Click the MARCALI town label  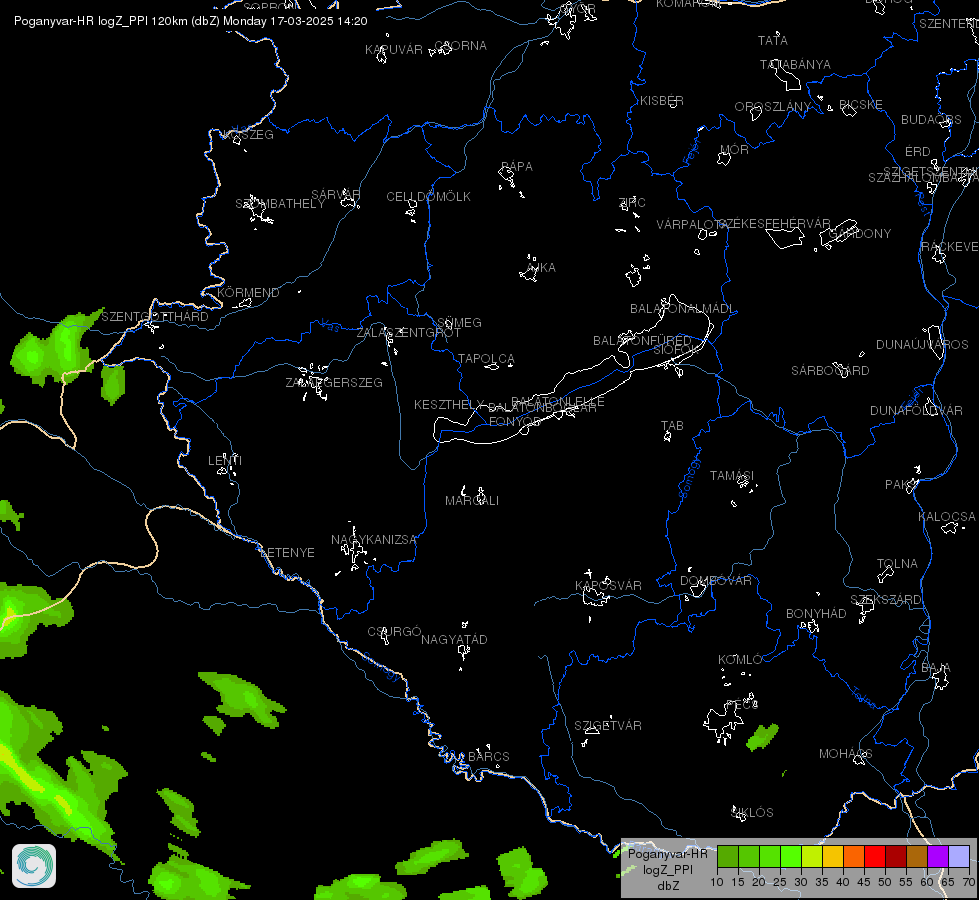click(x=472, y=501)
